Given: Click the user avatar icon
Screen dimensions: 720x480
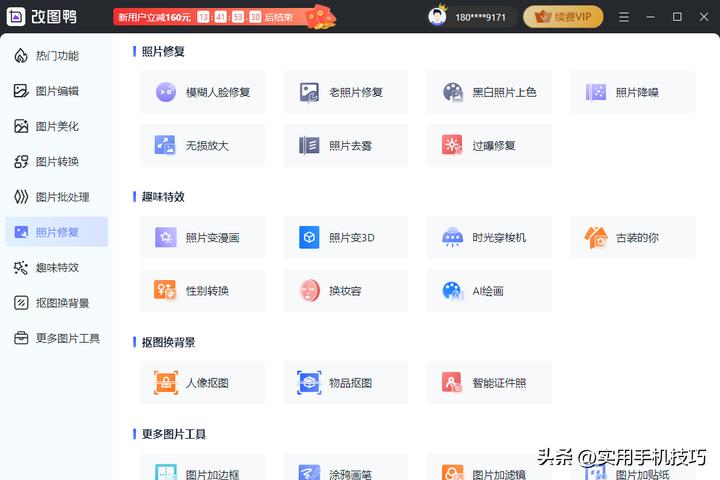Looking at the screenshot, I should click(x=437, y=17).
